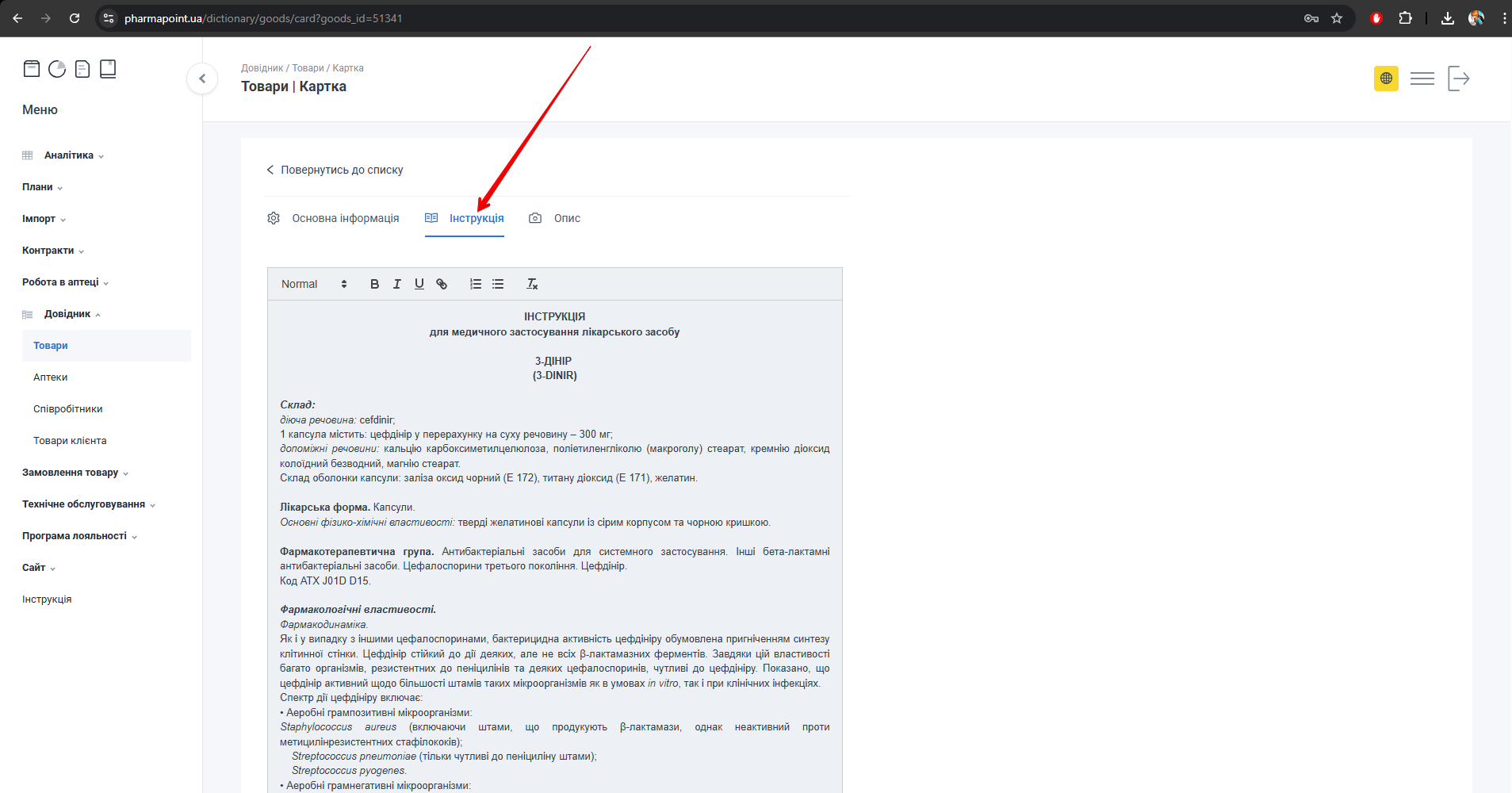Image resolution: width=1512 pixels, height=793 pixels.
Task: Expand the Контракти menu section
Action: [x=48, y=251]
